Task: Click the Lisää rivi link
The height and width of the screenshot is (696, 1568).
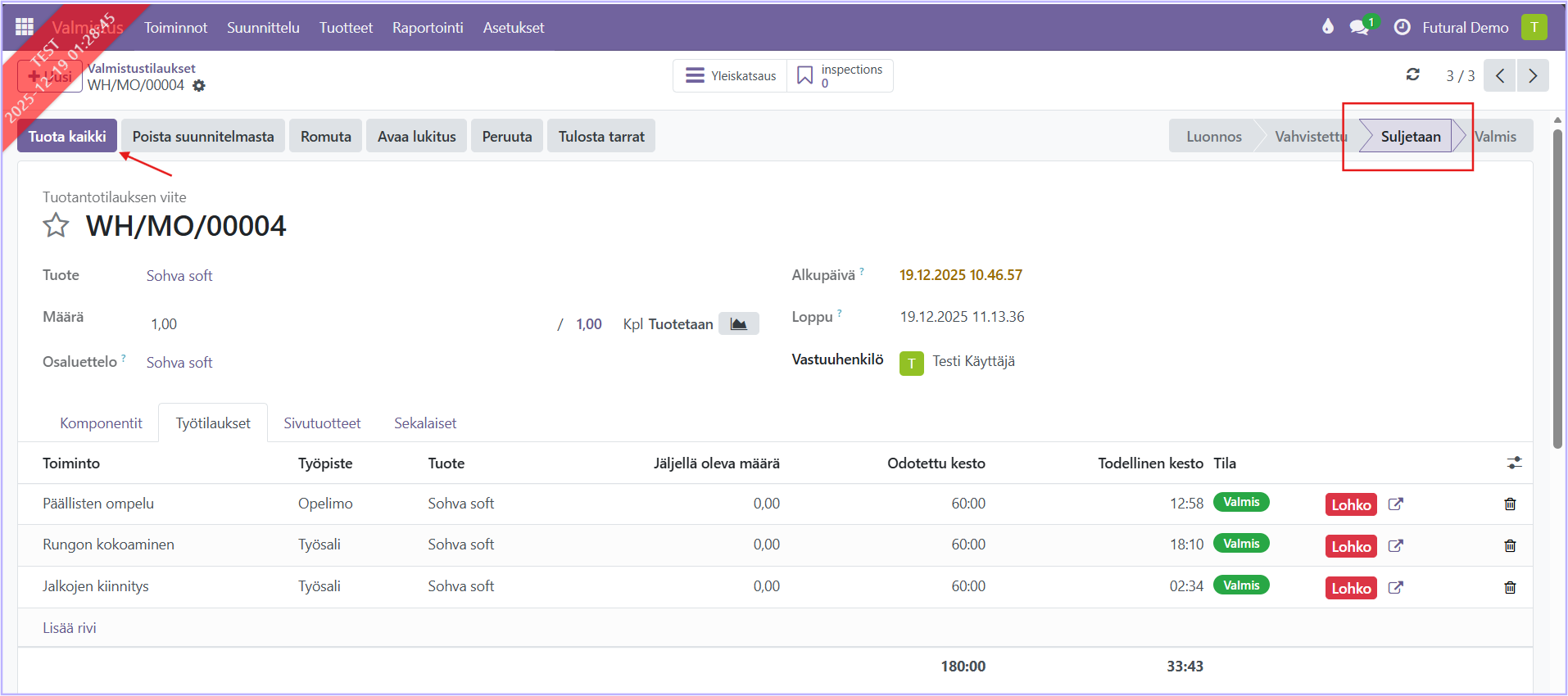Action: (70, 628)
